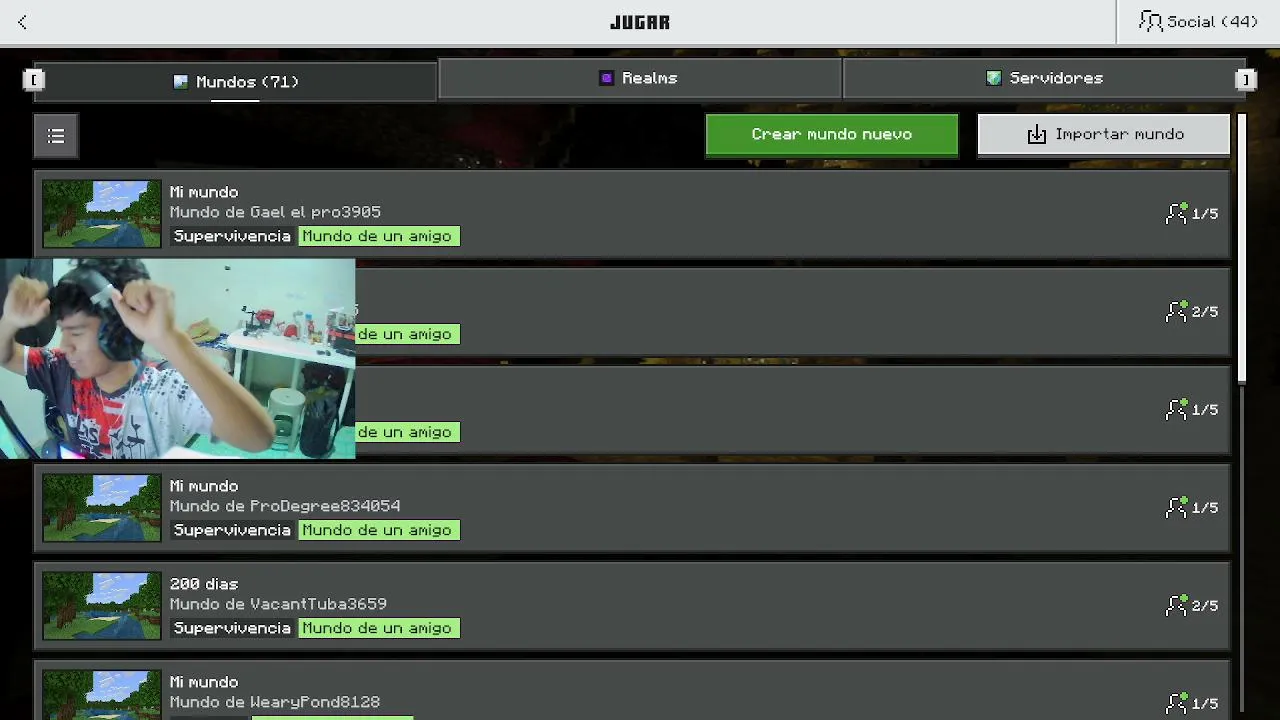This screenshot has width=1280, height=720.
Task: Click player count icon for ProDegree834054 world
Action: pos(1177,507)
